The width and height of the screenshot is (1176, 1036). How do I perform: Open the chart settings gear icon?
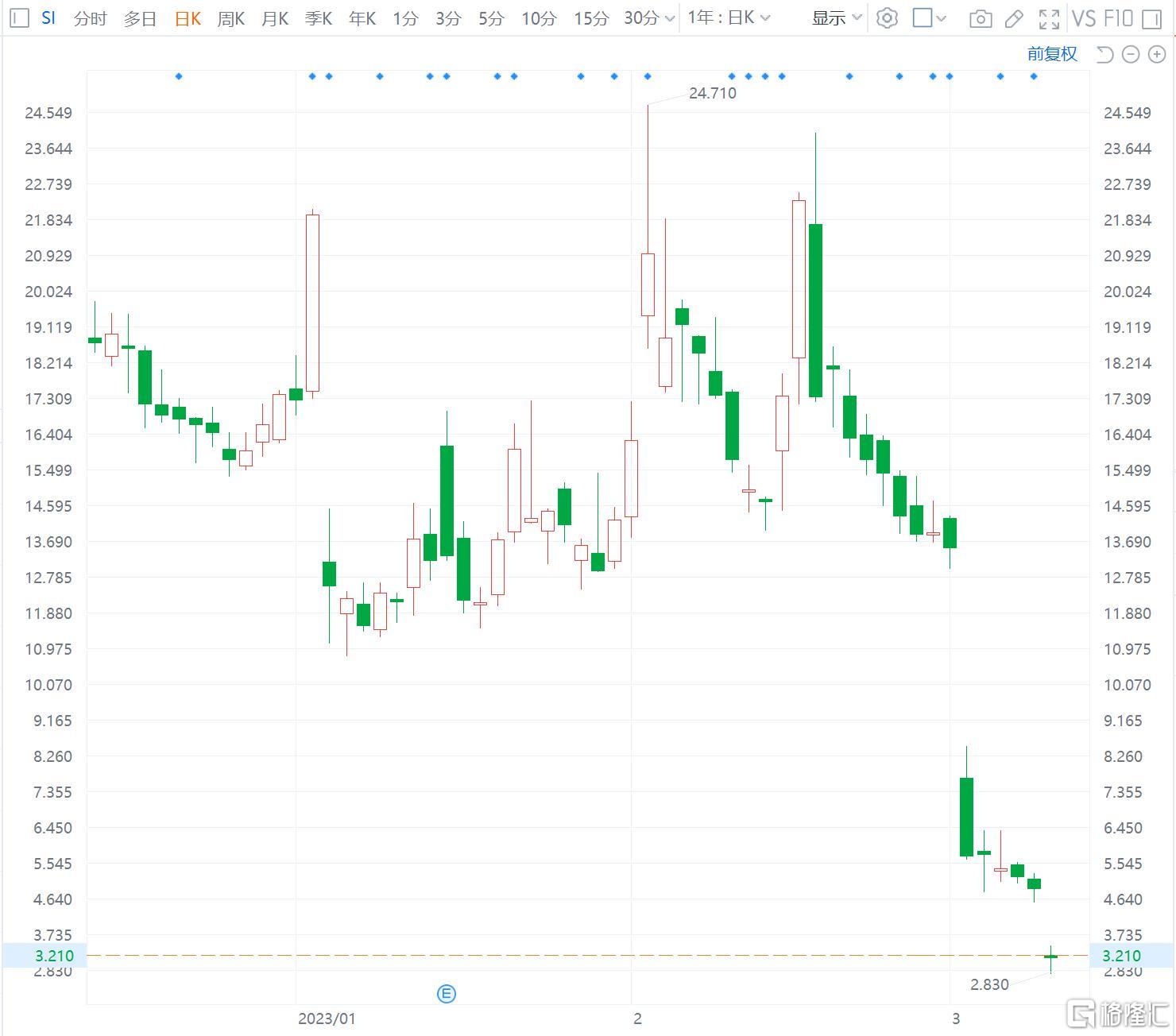[x=888, y=18]
